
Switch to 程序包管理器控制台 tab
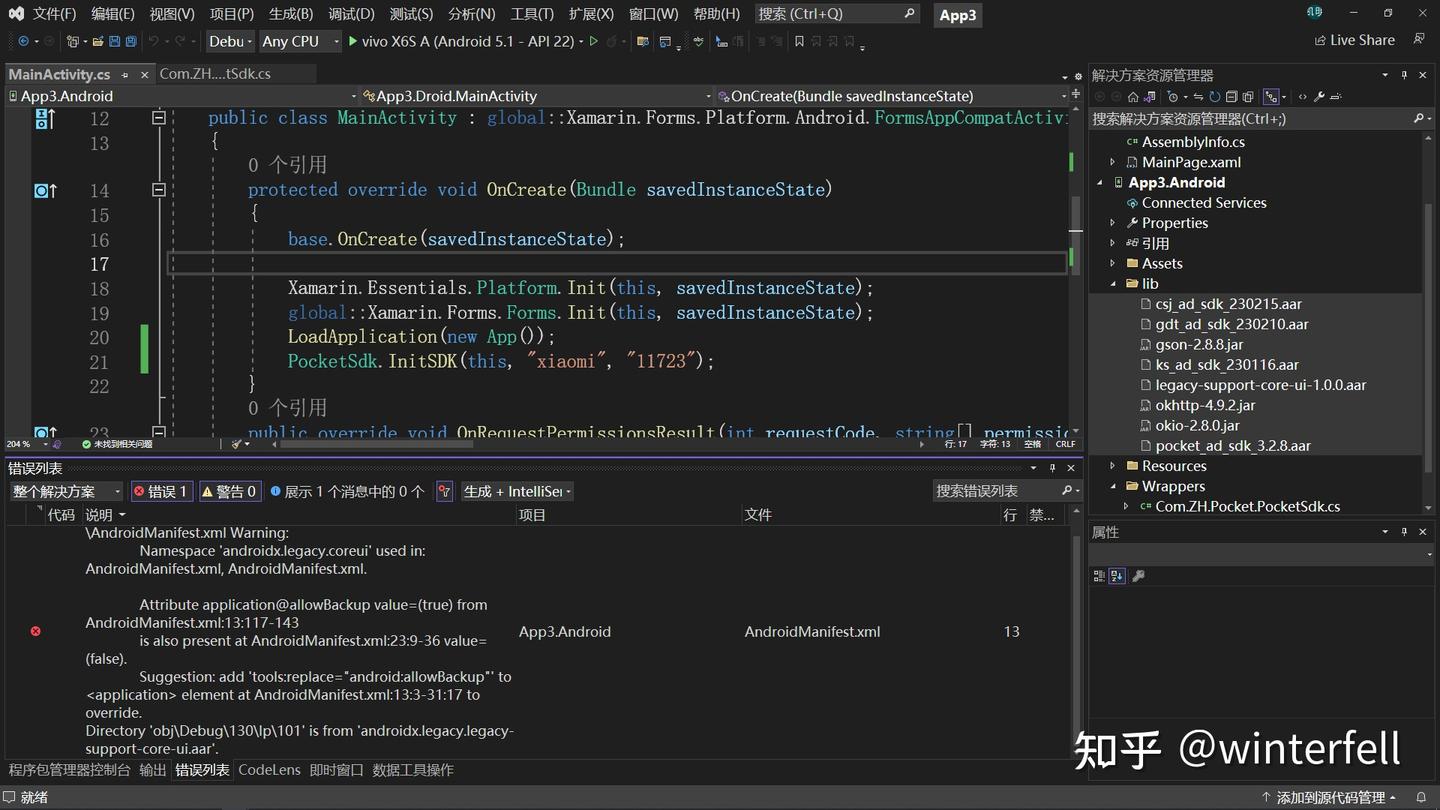pos(70,770)
